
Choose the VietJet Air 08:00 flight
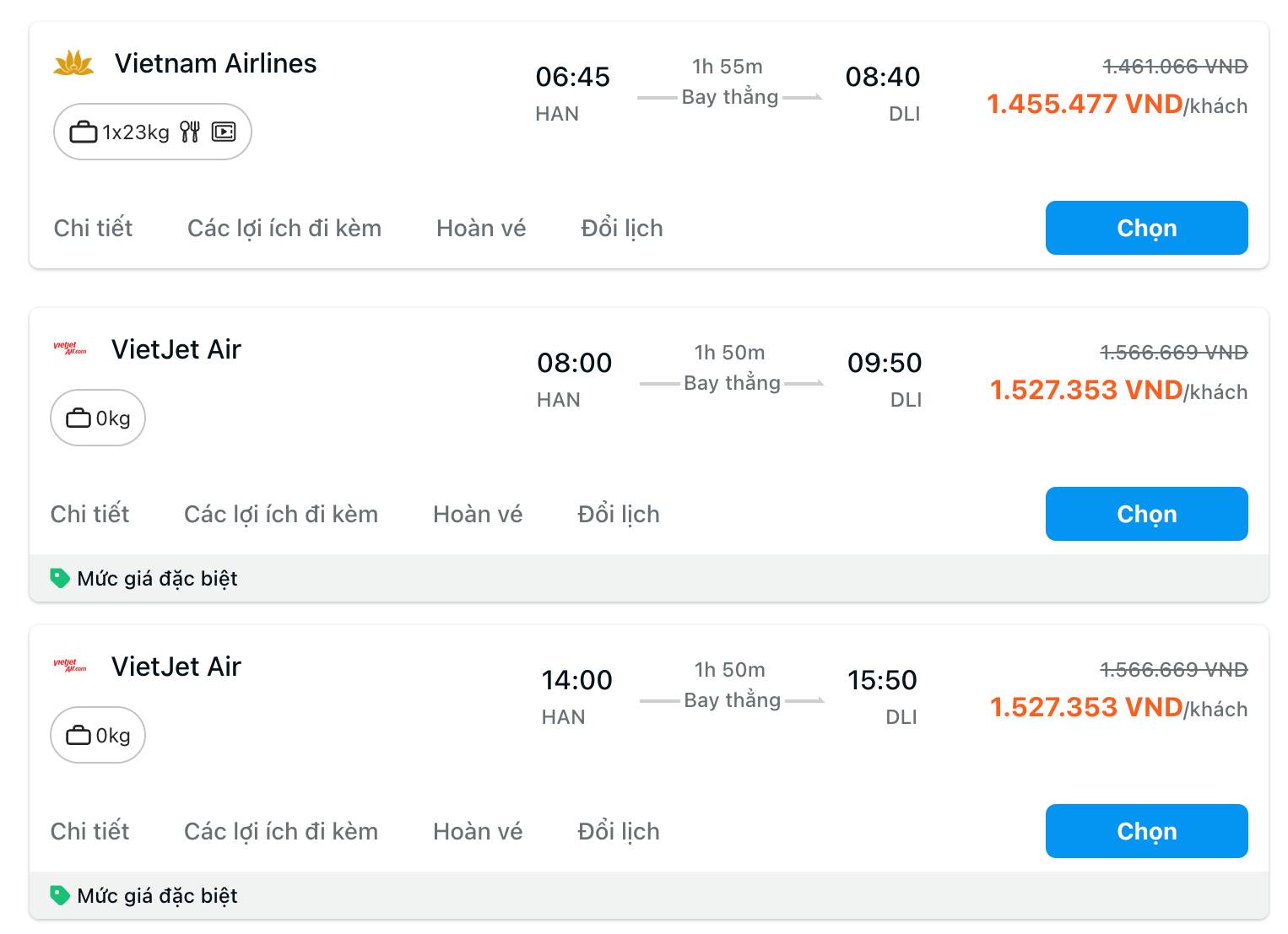tap(1146, 514)
